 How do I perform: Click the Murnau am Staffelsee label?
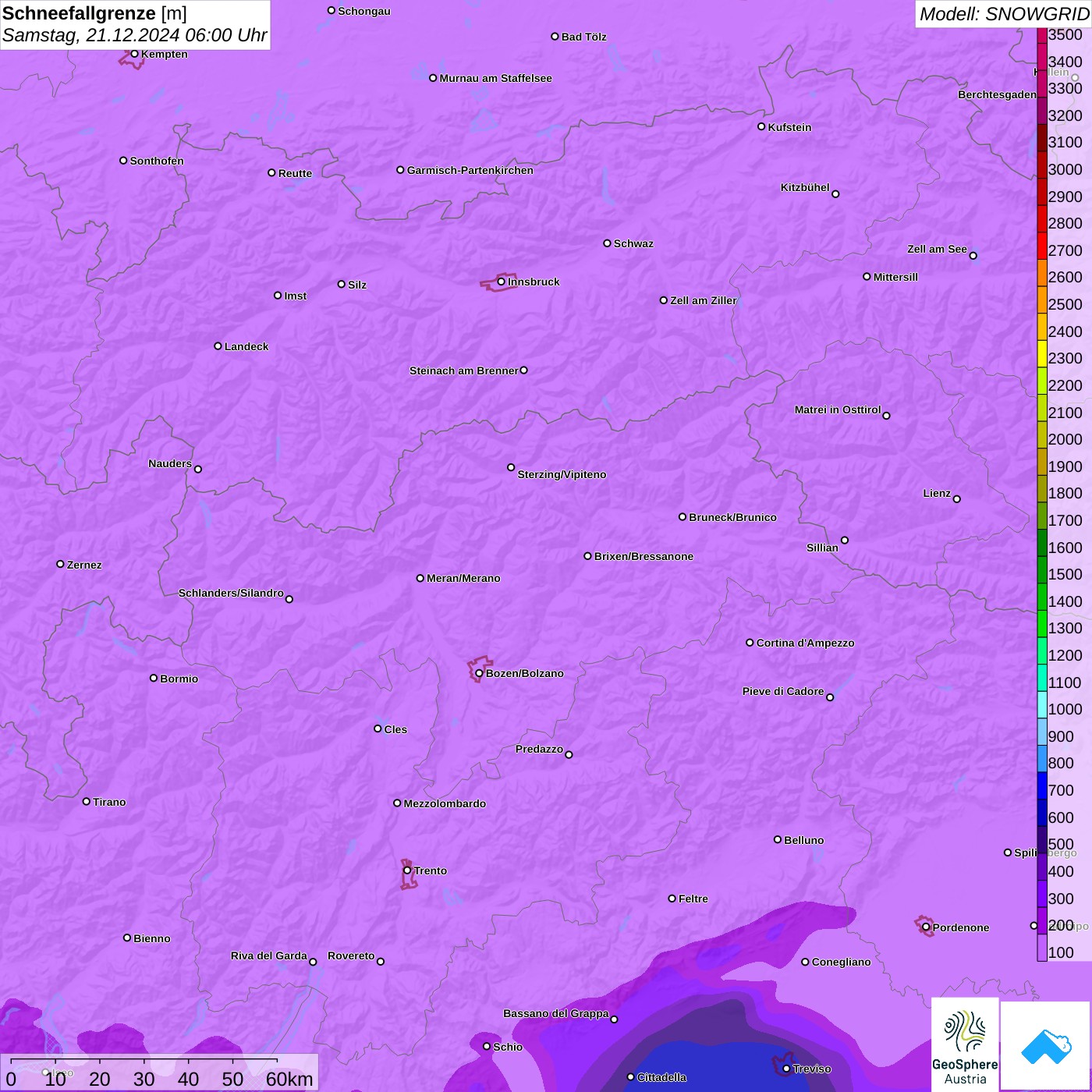pyautogui.click(x=495, y=78)
